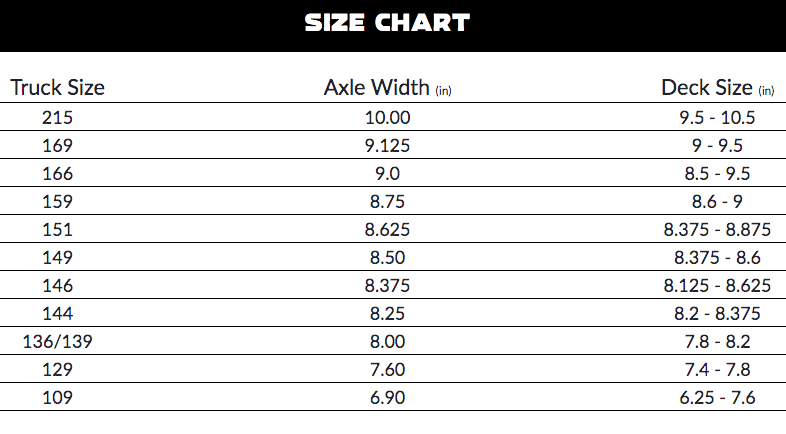Image resolution: width=786 pixels, height=434 pixels.
Task: Click axle width value 10.00
Action: (387, 117)
